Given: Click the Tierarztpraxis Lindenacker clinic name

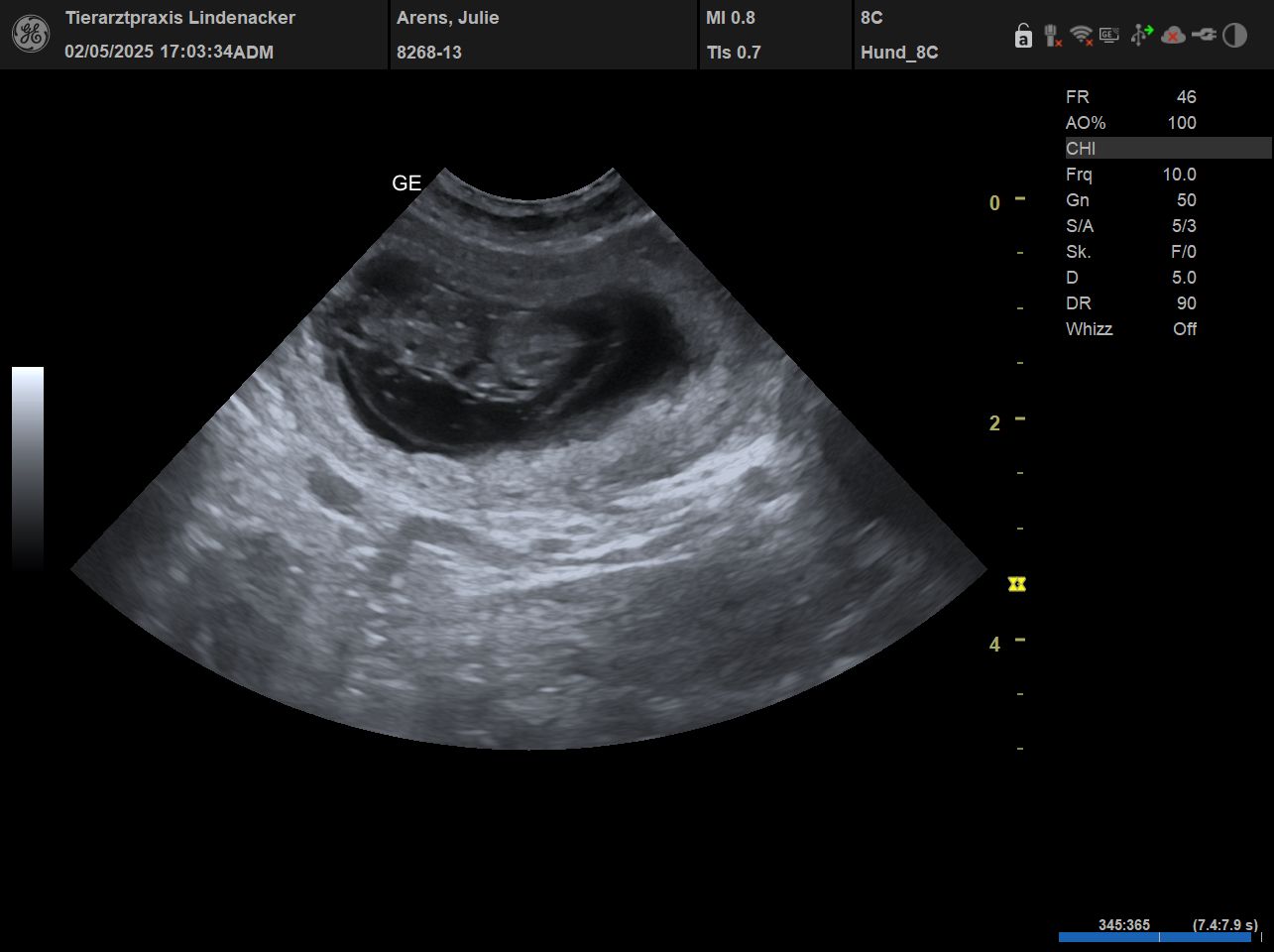Looking at the screenshot, I should [179, 18].
